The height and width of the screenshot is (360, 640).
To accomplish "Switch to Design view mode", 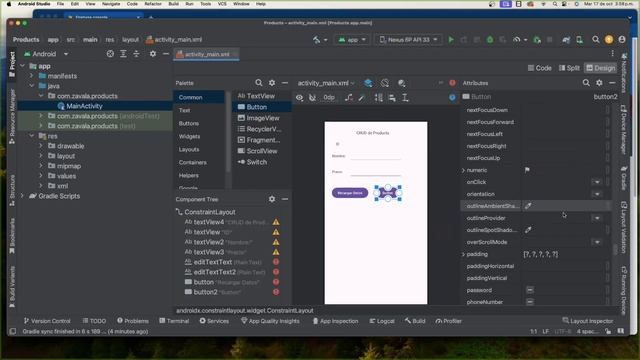I will (600, 68).
